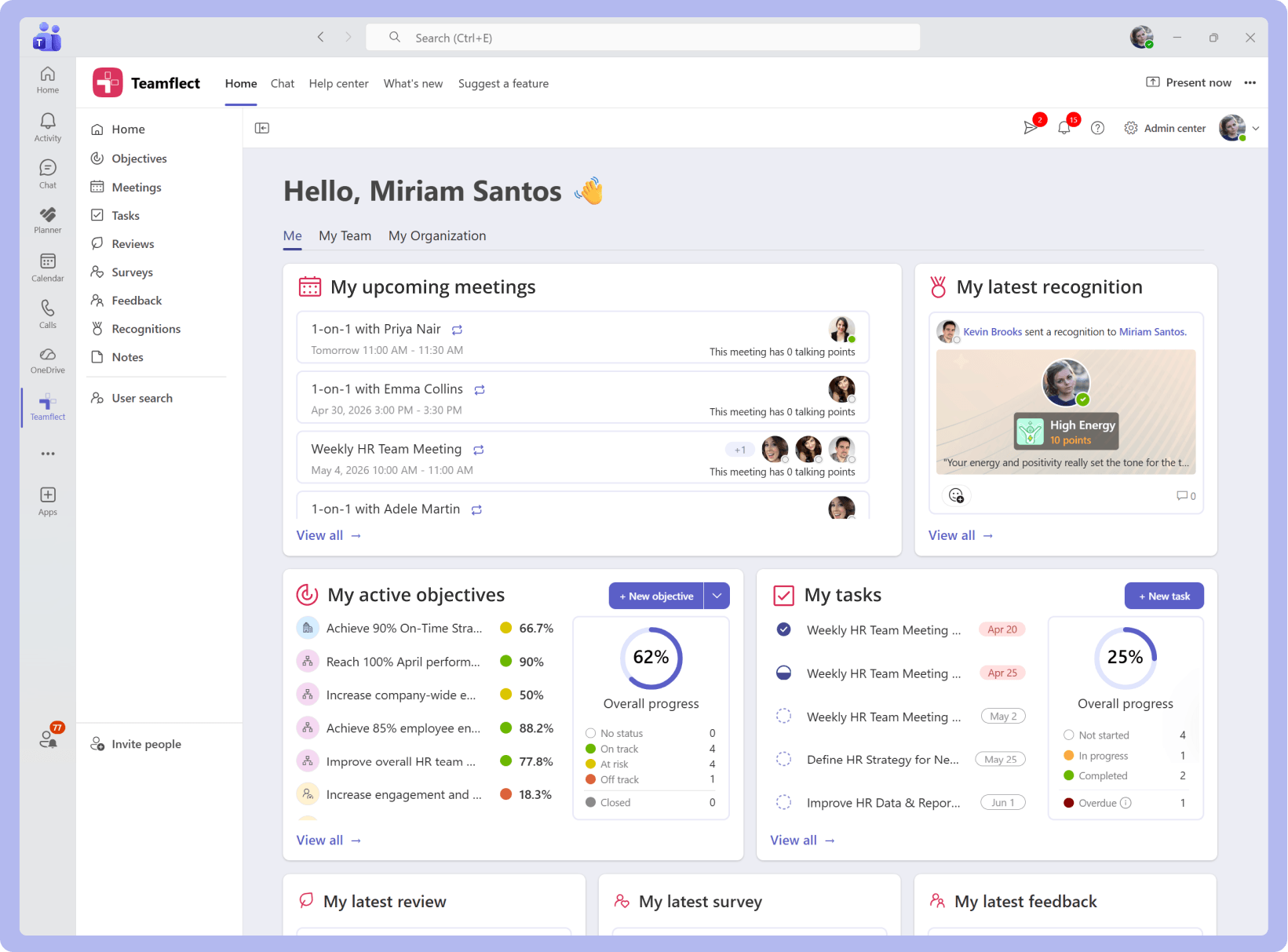Toggle status circle of May 2 task
1288x952 pixels.
[783, 716]
